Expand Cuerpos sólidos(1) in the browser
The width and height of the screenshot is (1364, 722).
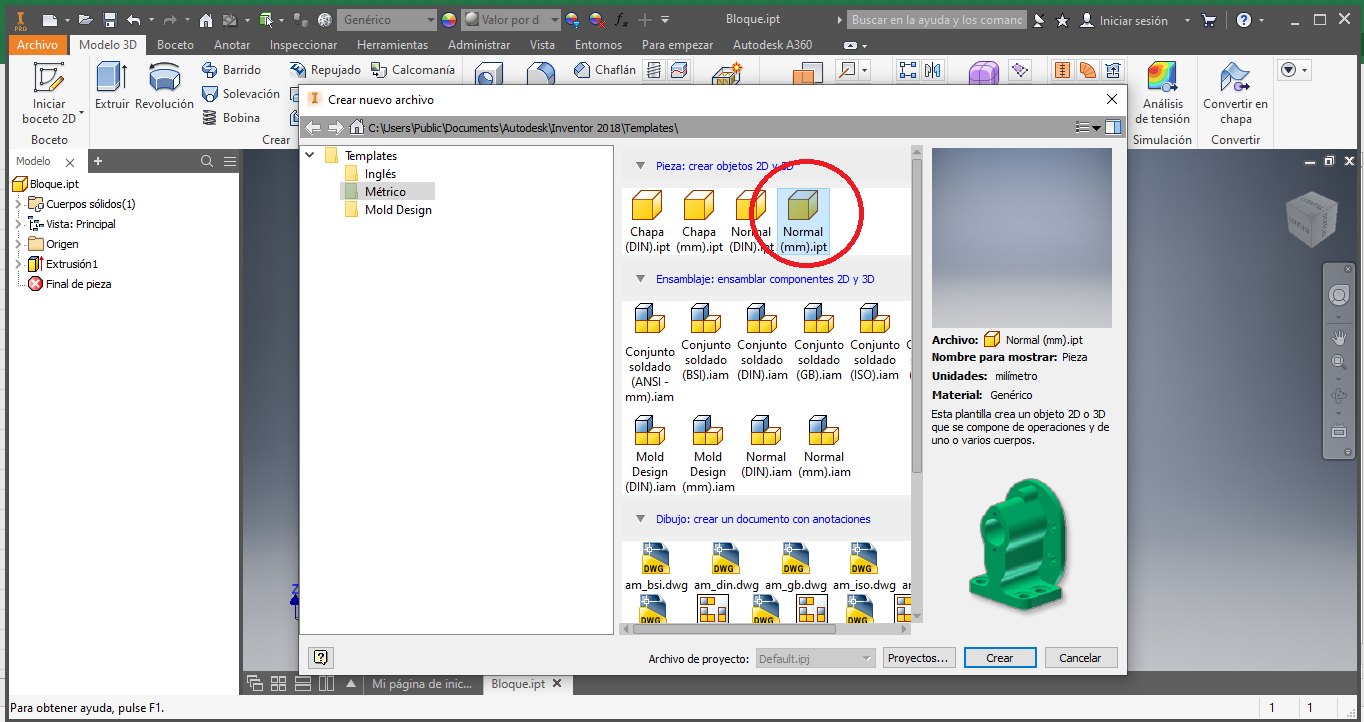coord(18,204)
